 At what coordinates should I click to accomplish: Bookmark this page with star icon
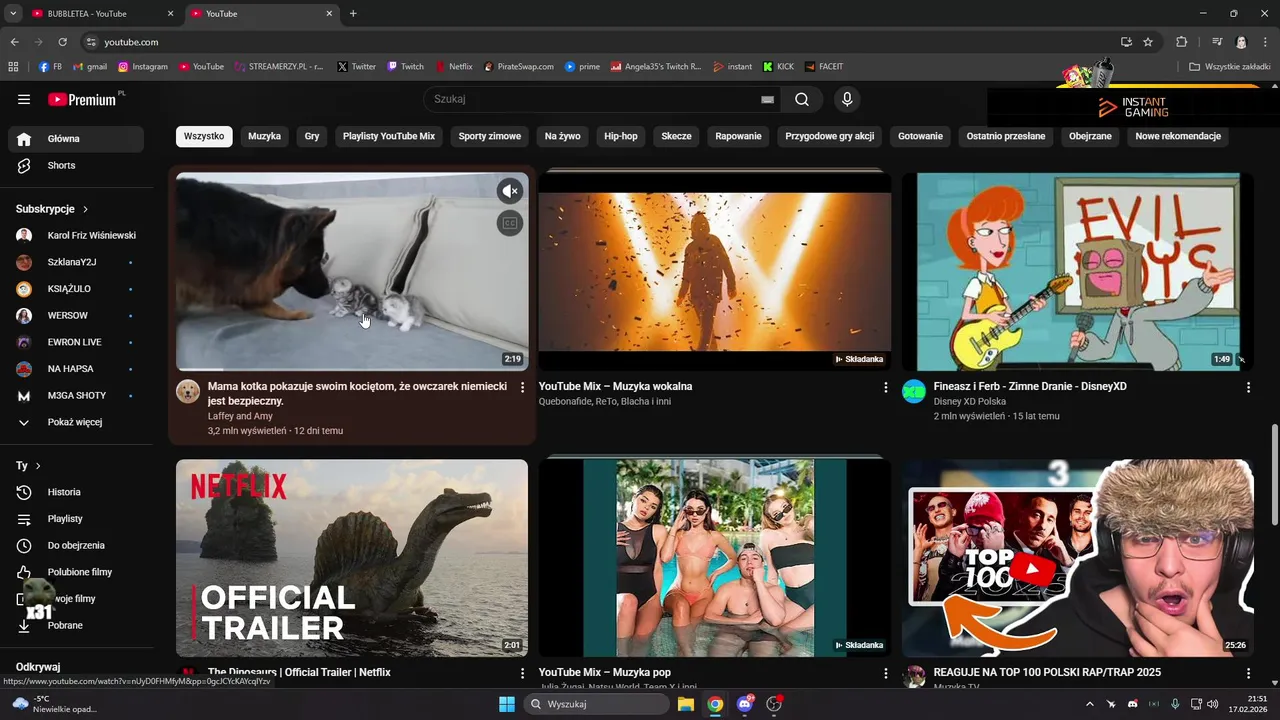click(1148, 42)
